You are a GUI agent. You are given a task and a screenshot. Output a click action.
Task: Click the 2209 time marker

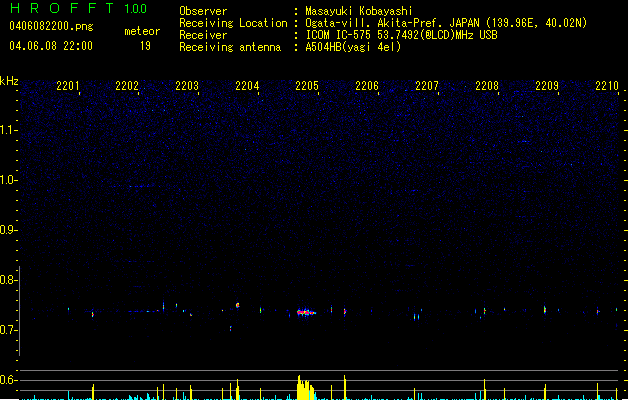click(x=547, y=85)
